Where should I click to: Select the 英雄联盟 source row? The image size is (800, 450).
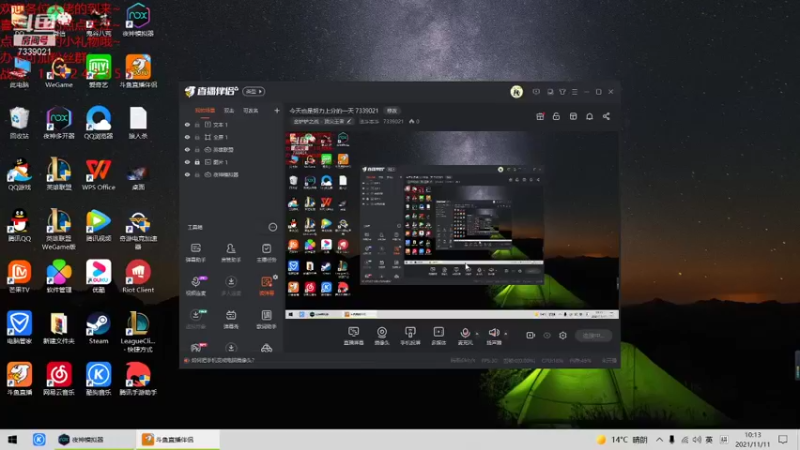[232, 150]
